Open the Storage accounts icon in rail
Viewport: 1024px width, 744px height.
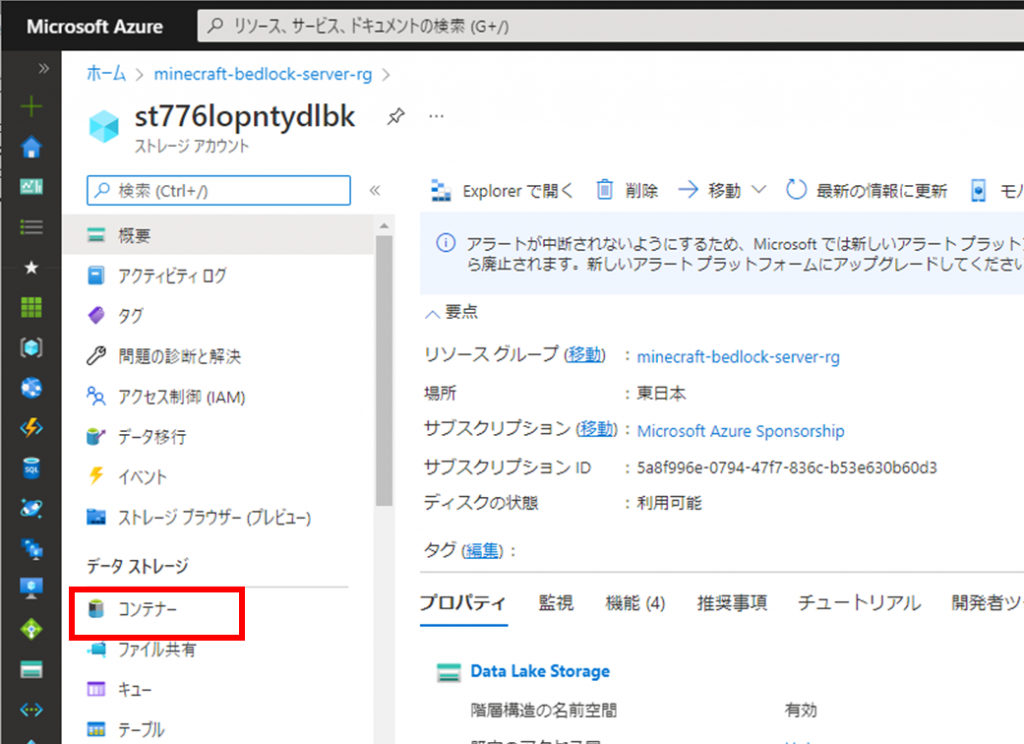pos(31,669)
